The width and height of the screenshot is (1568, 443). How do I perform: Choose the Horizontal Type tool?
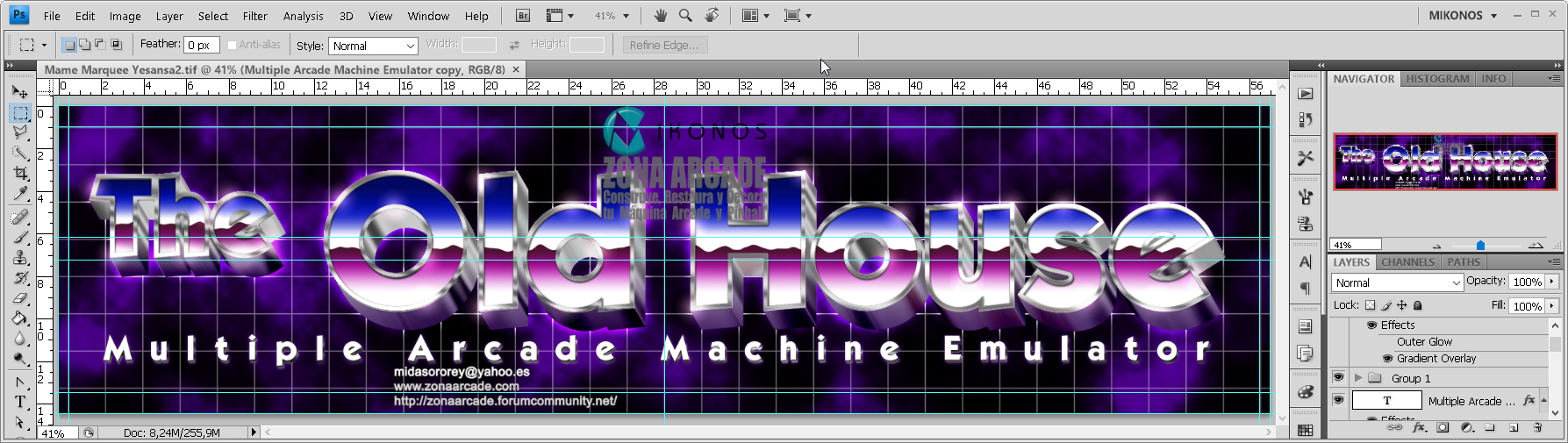point(20,402)
